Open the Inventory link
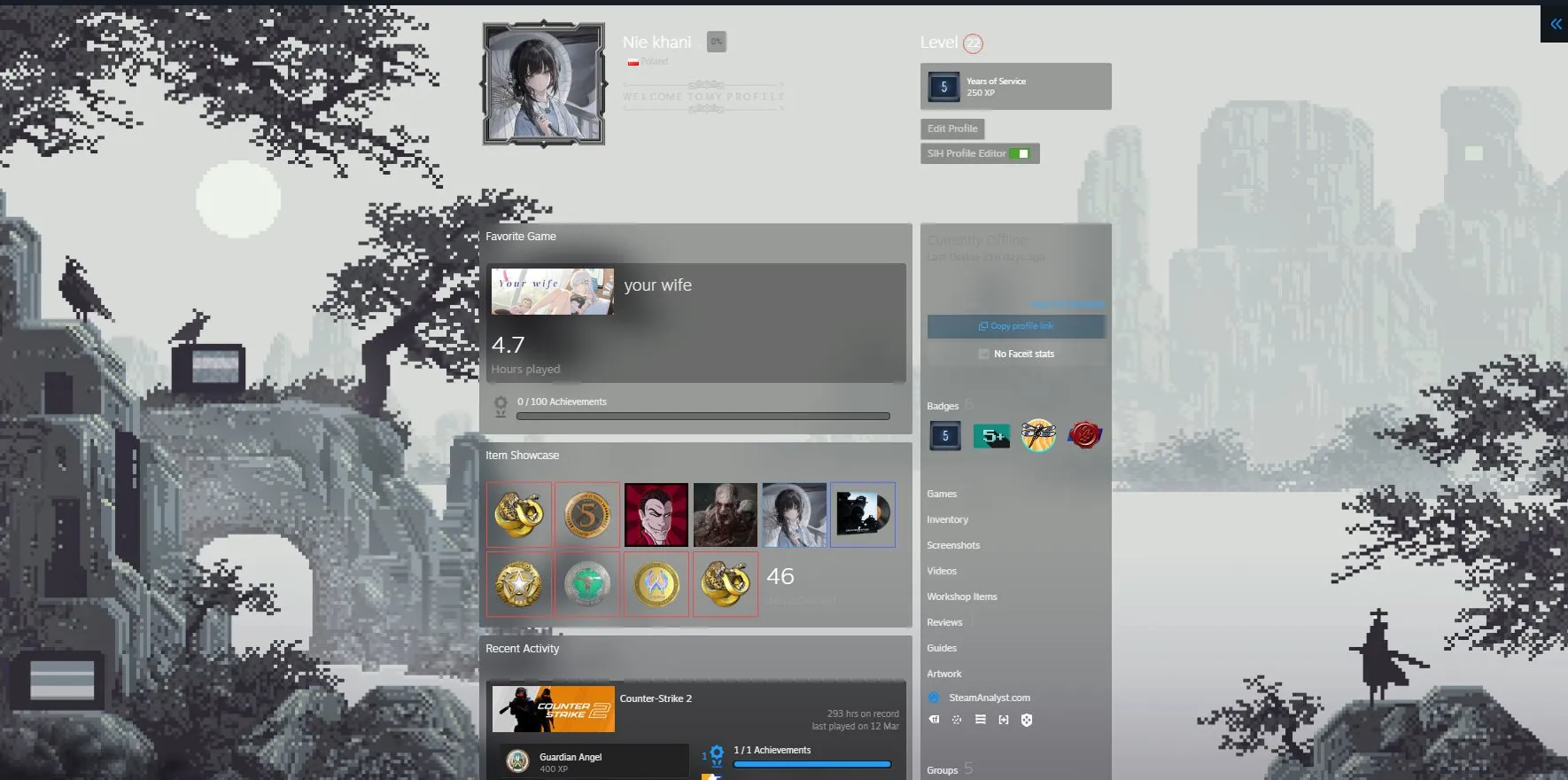Screen dimensions: 1568x780 tap(948, 519)
